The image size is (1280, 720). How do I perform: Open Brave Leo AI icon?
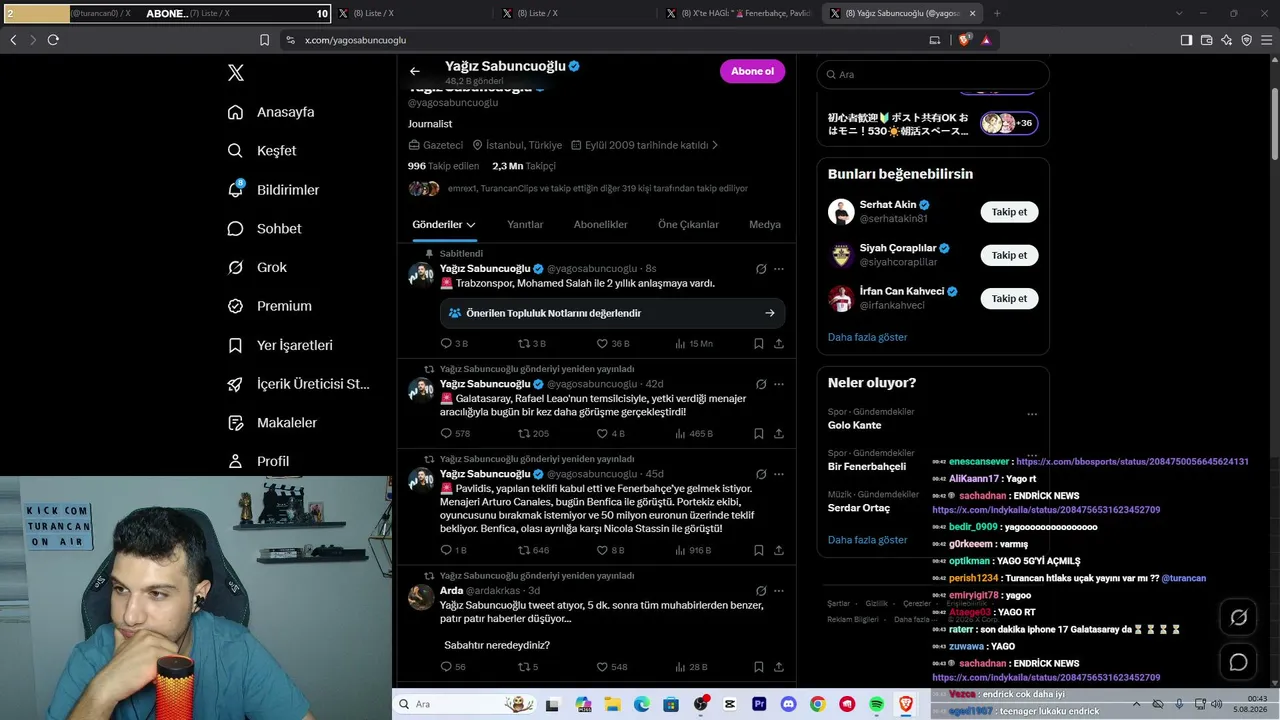[x=1227, y=40]
